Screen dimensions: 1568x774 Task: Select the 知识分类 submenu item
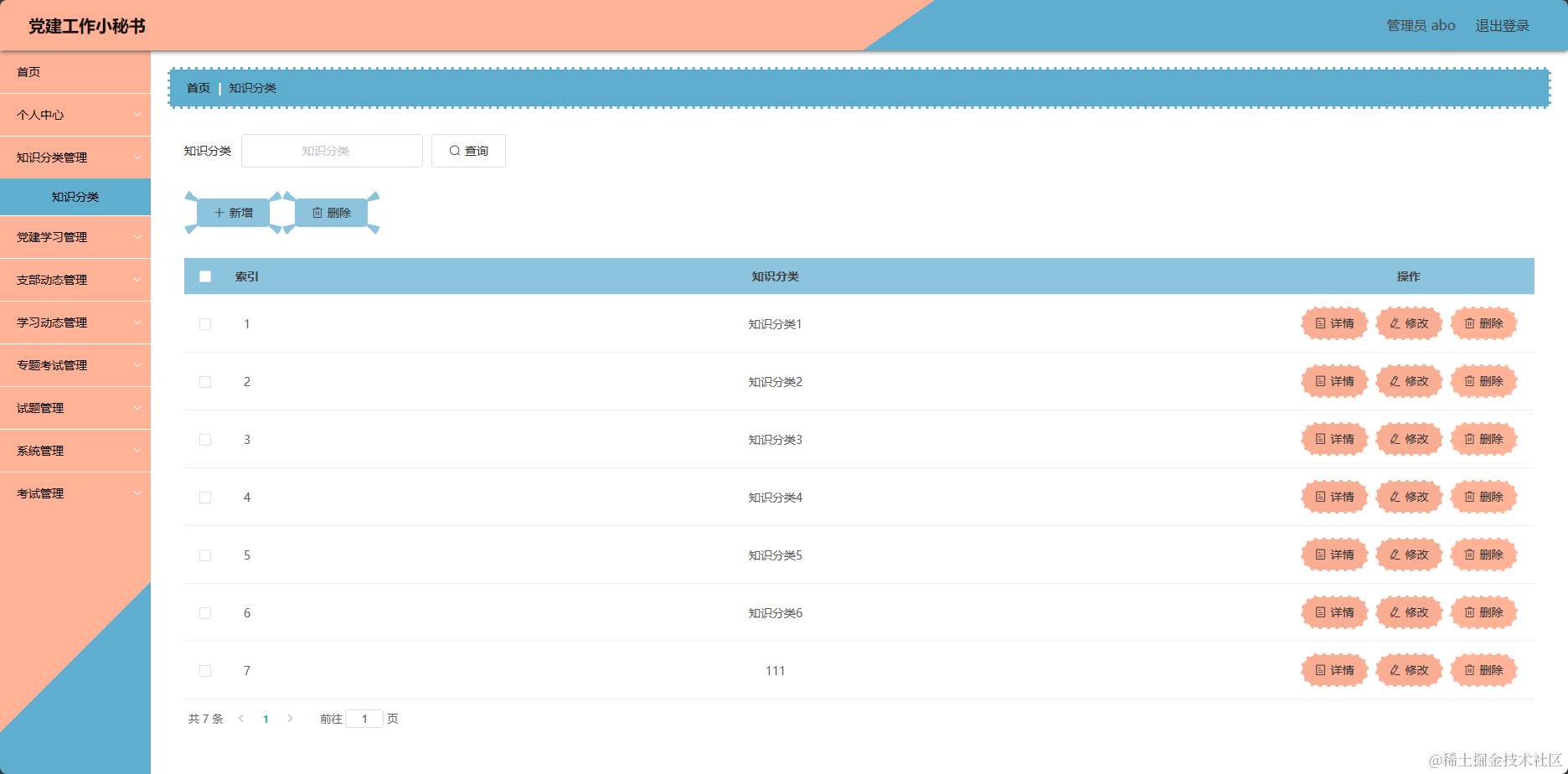(x=75, y=197)
